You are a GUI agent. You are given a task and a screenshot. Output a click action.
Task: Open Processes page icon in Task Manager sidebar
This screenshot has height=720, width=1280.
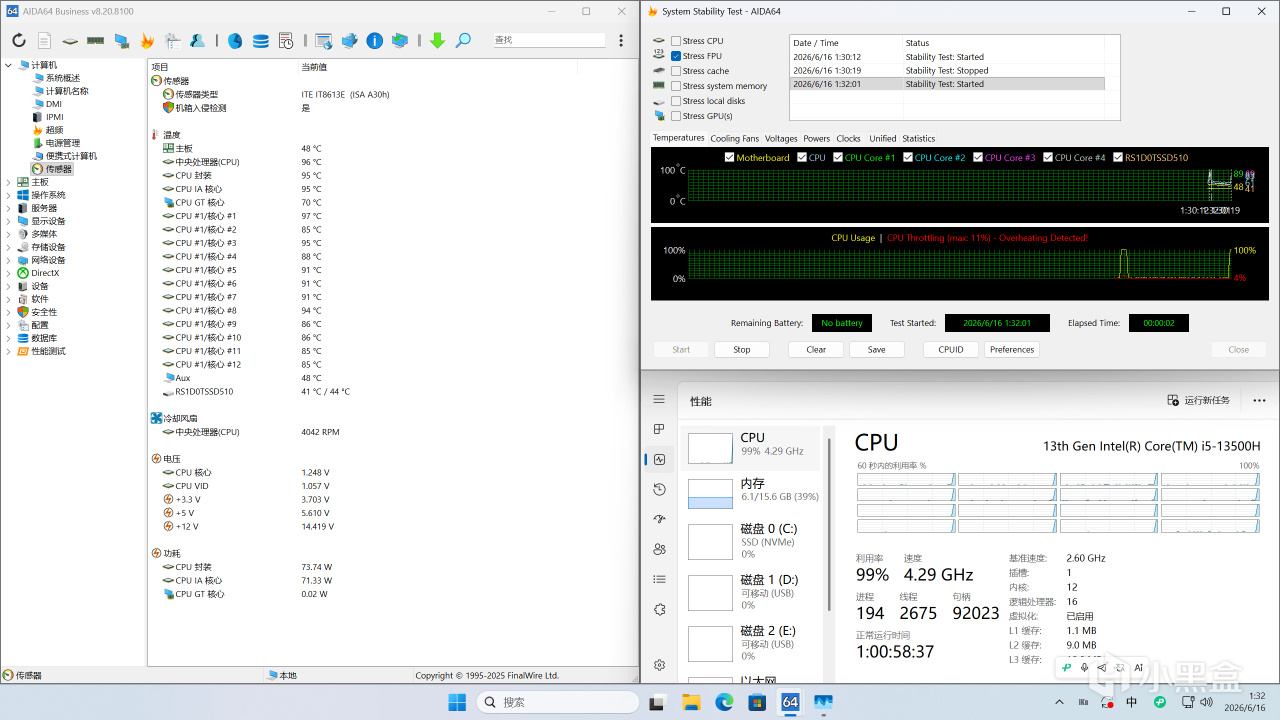659,429
